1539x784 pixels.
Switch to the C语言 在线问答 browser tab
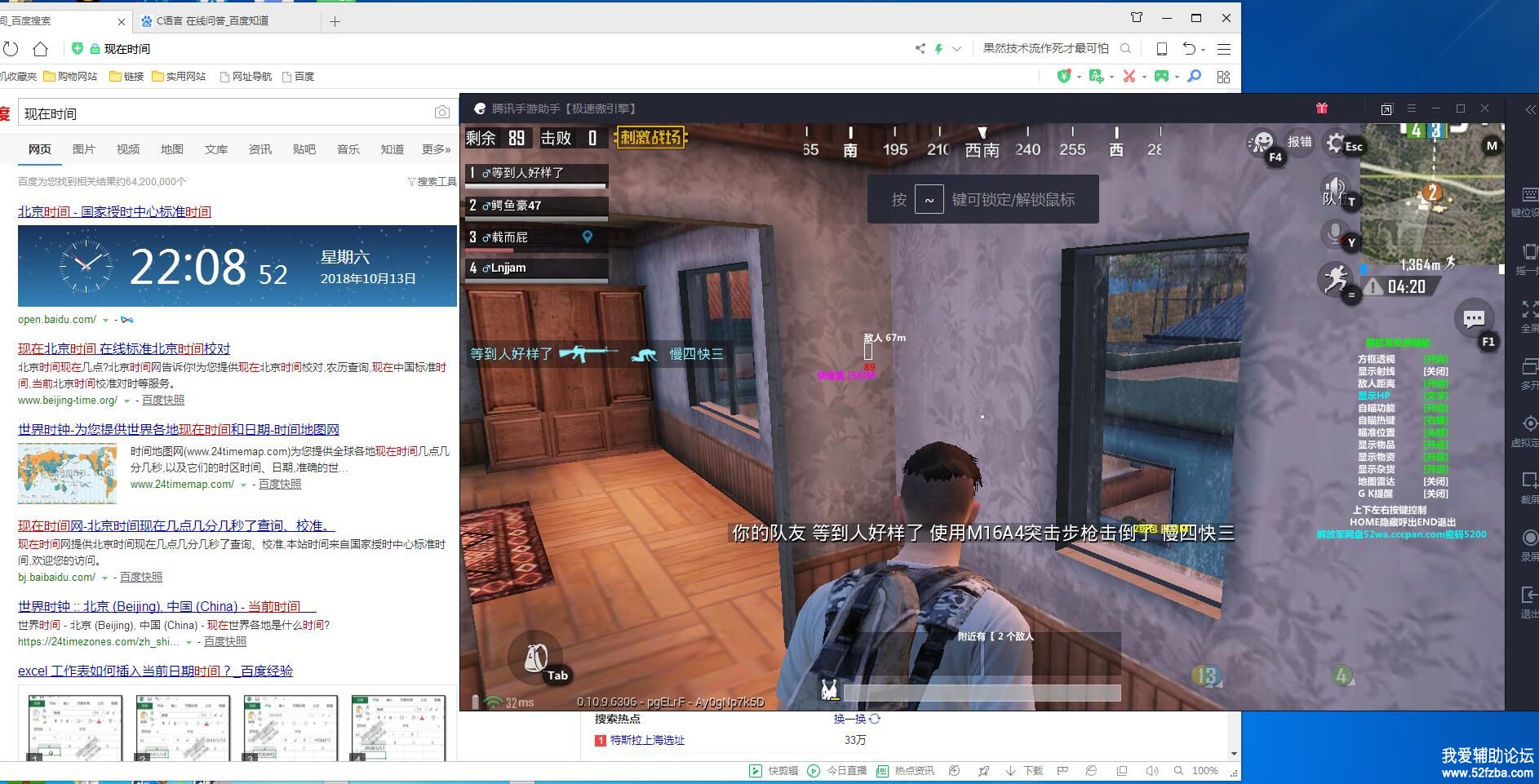(213, 20)
